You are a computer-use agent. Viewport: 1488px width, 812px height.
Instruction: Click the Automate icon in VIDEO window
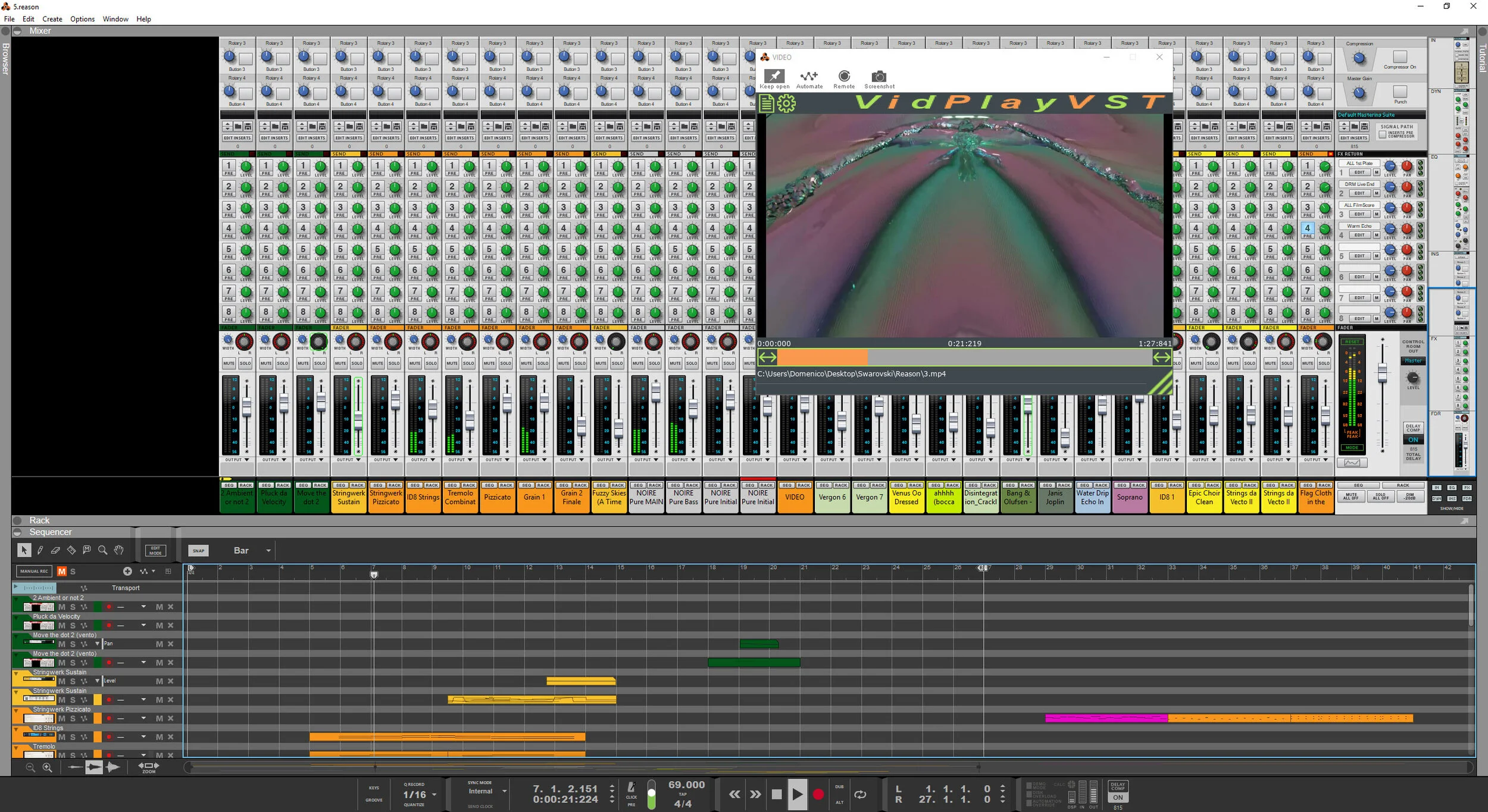click(809, 77)
